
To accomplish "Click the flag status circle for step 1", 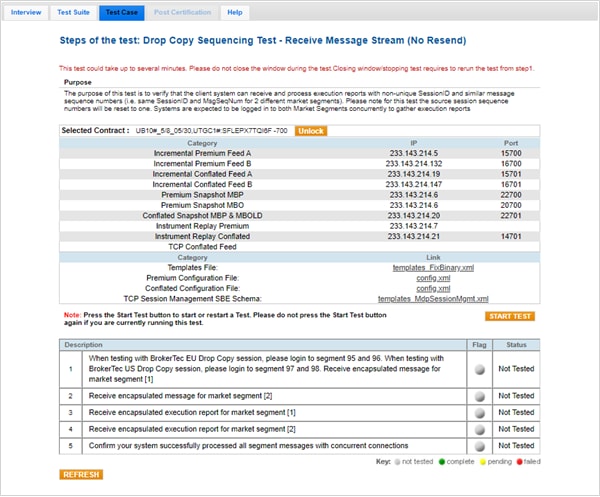I will [480, 368].
